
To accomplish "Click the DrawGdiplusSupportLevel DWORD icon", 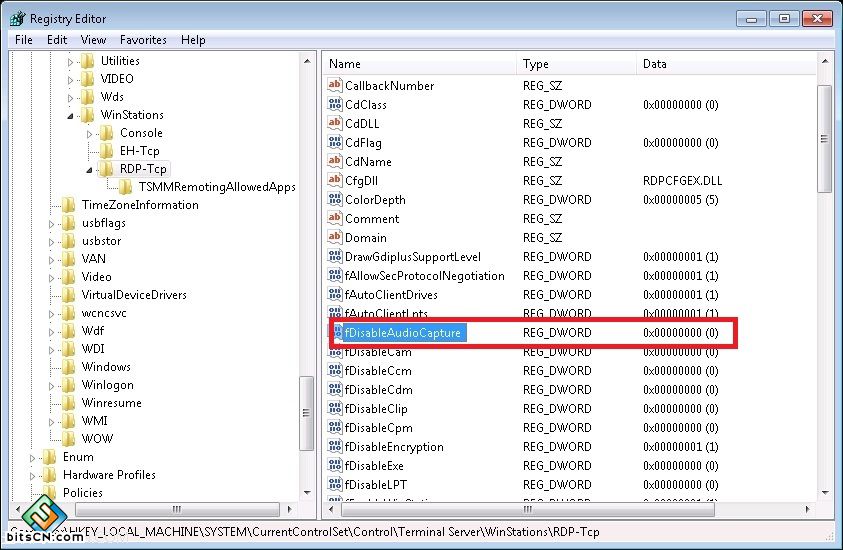I will coord(334,256).
